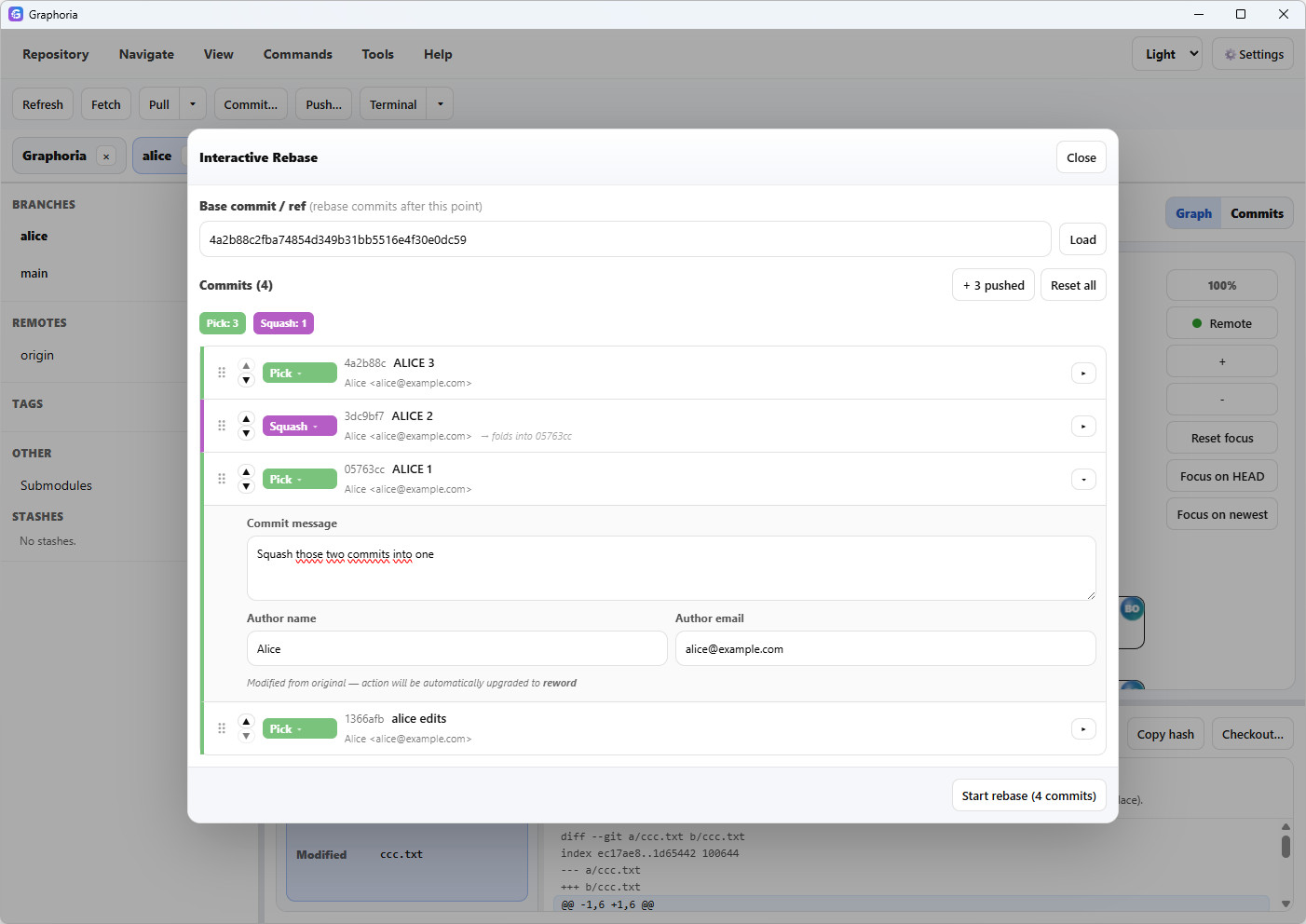This screenshot has height=924, width=1306.
Task: Toggle the Remote indicator button
Action: coord(1221,323)
